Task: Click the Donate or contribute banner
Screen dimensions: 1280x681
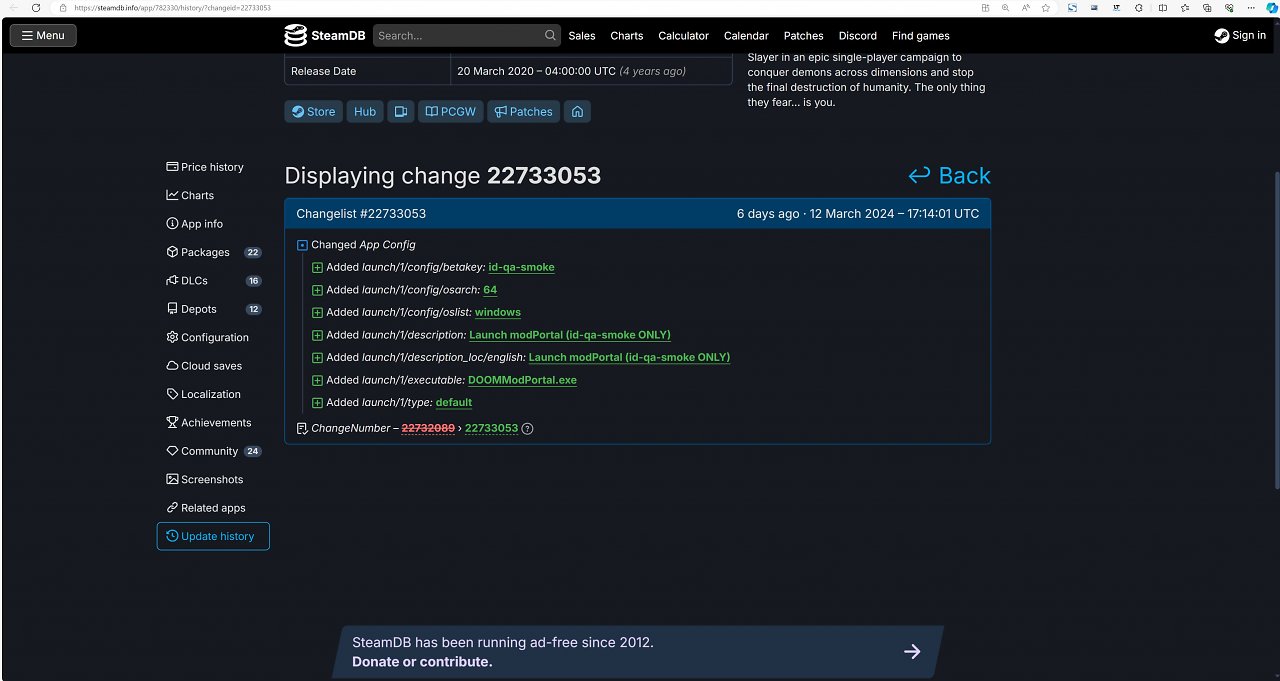Action: coord(638,652)
